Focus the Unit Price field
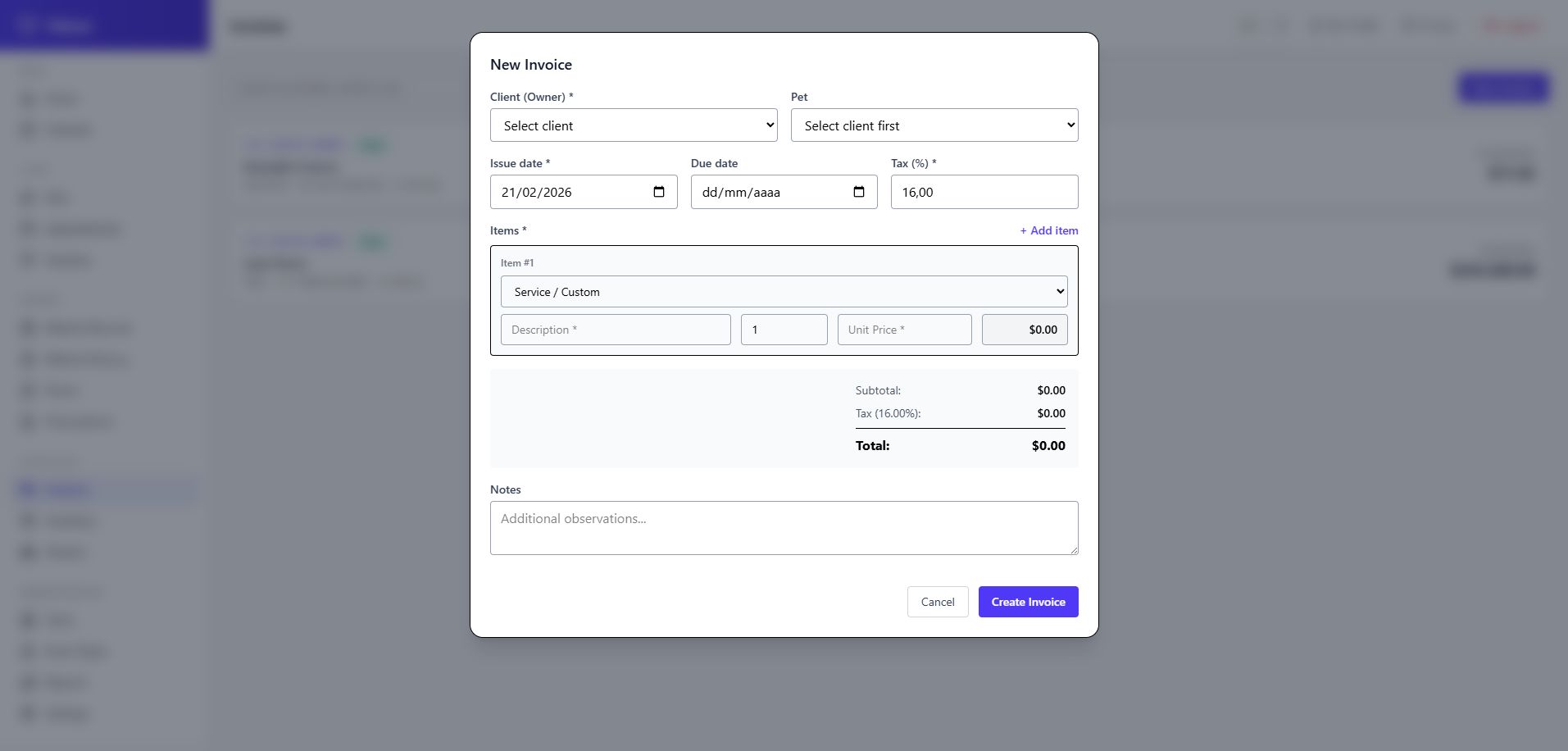 click(904, 330)
